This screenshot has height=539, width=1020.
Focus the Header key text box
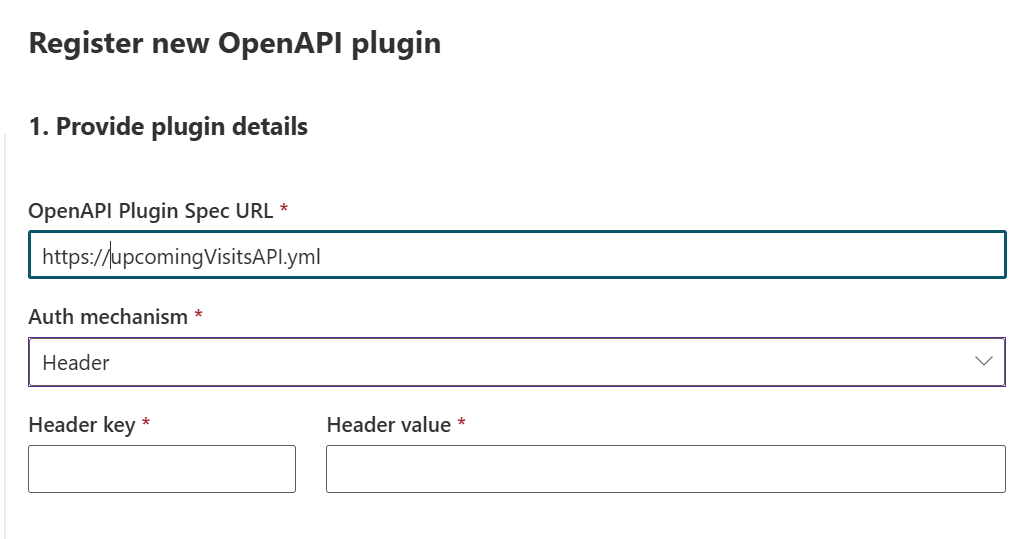(x=162, y=469)
